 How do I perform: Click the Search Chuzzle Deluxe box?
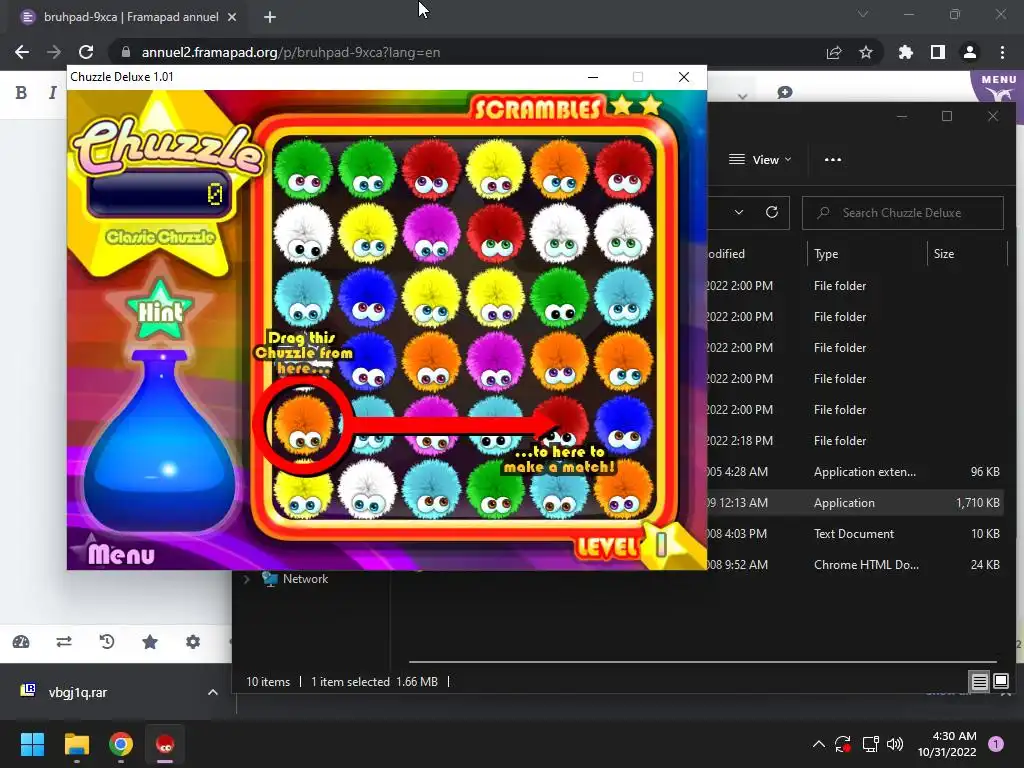click(x=903, y=213)
